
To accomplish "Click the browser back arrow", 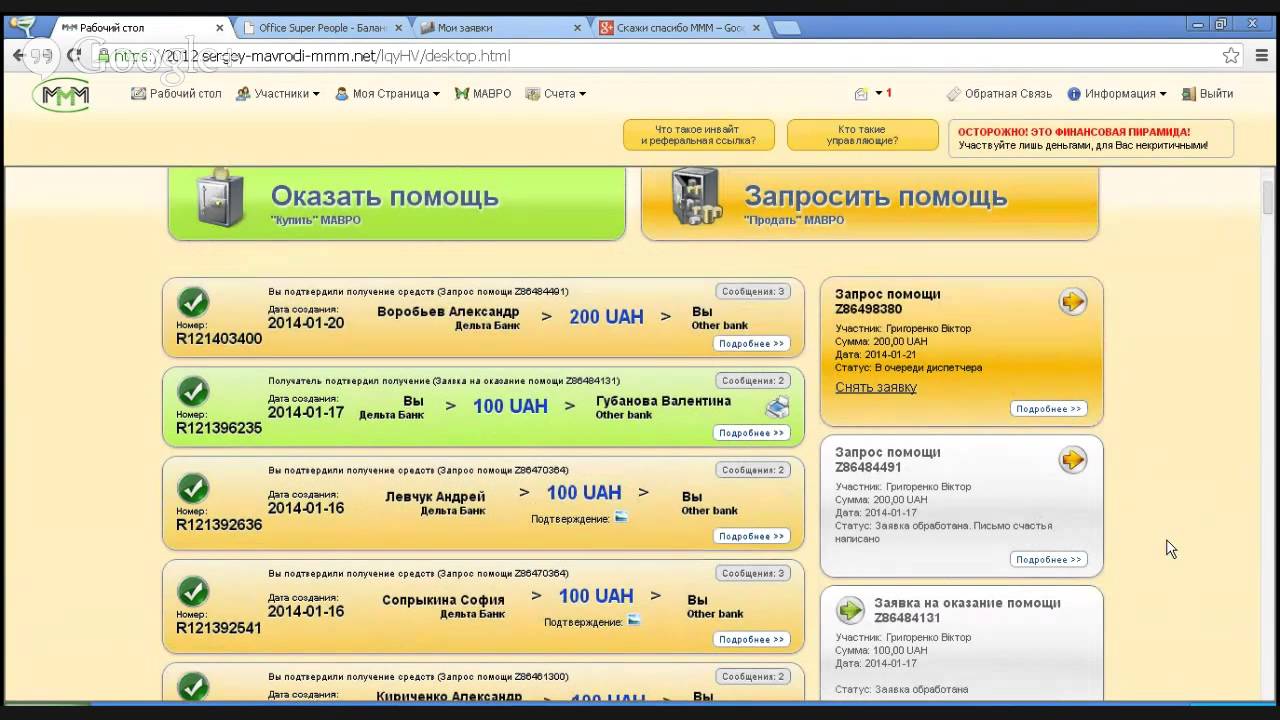I will 18,56.
